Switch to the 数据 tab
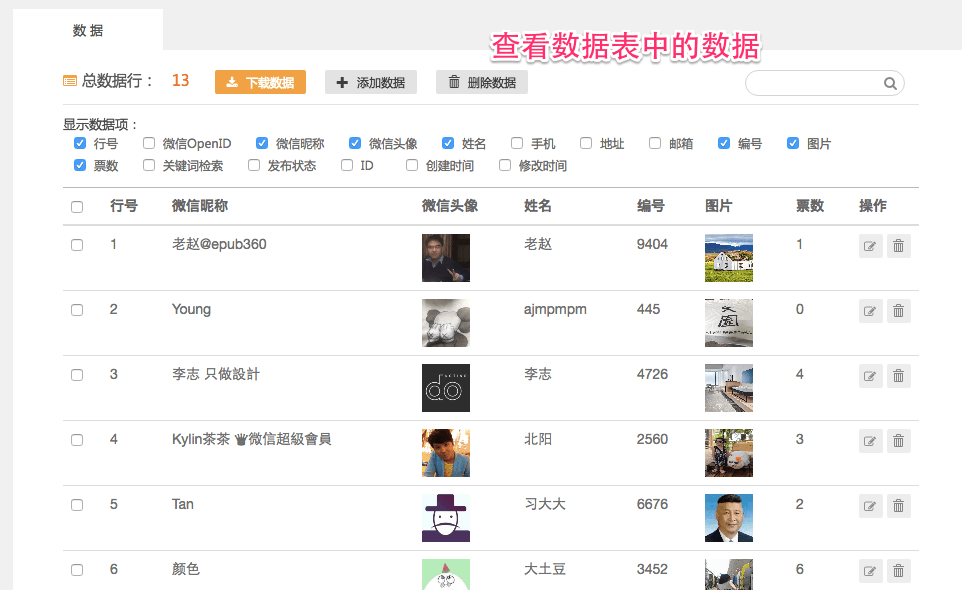The width and height of the screenshot is (962, 590). pos(88,31)
